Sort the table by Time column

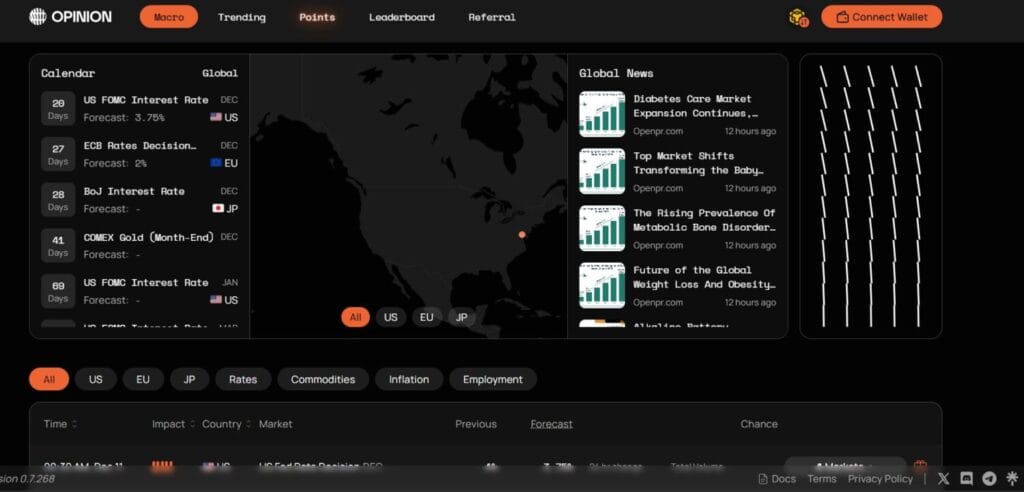click(x=60, y=424)
